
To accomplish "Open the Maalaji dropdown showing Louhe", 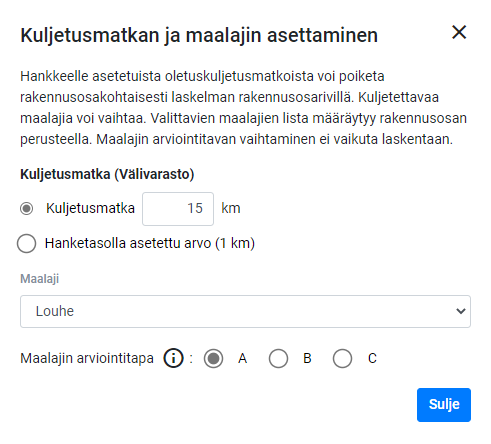I will click(x=245, y=311).
